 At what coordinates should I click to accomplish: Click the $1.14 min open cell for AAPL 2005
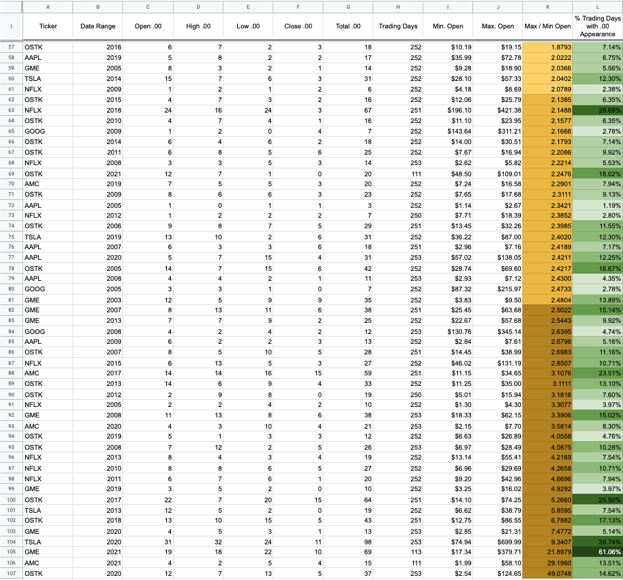pos(448,205)
